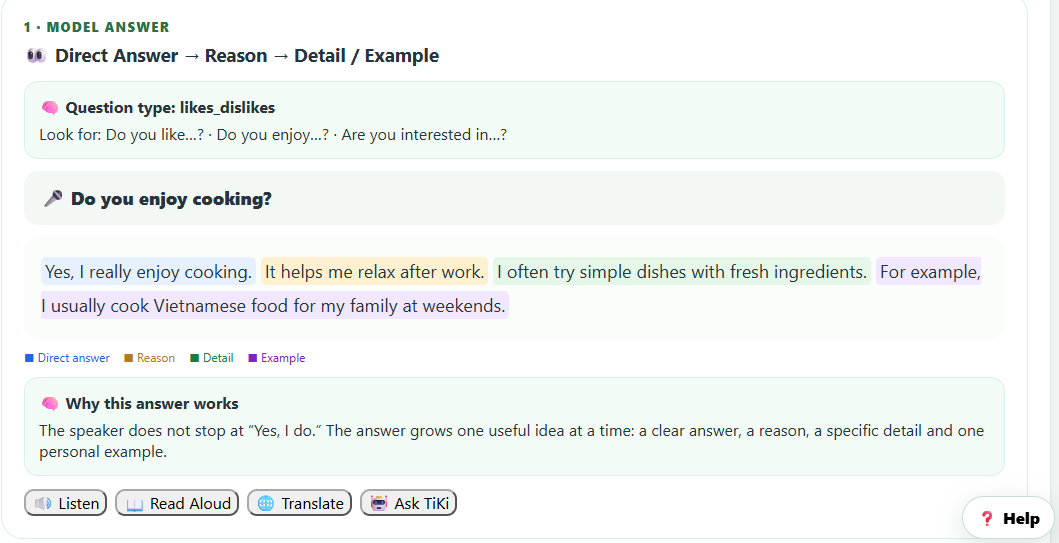Select the green sentence about fresh ingredients
Image resolution: width=1059 pixels, height=543 pixels.
682,272
